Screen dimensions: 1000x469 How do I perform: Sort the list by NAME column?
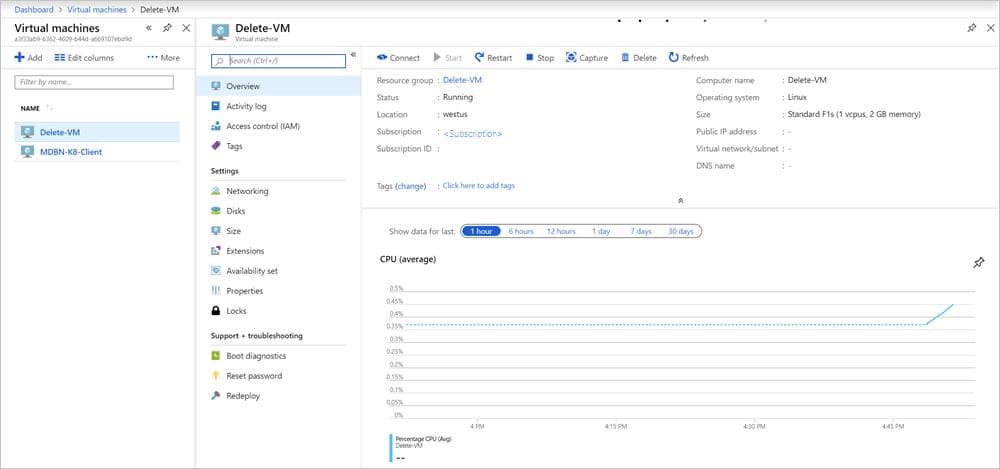[x=34, y=108]
